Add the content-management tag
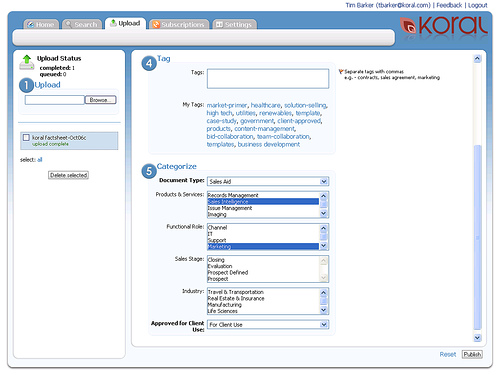 (264, 129)
